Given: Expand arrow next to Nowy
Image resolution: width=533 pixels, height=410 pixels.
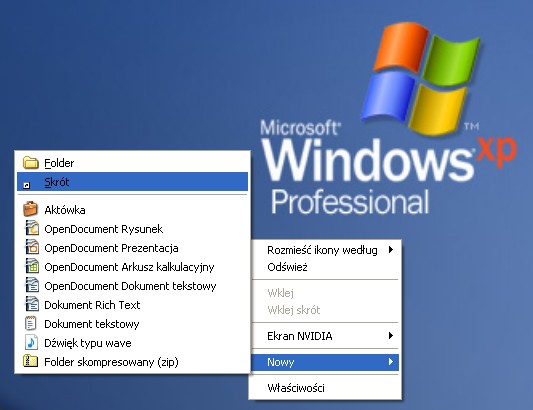Looking at the screenshot, I should pyautogui.click(x=391, y=362).
